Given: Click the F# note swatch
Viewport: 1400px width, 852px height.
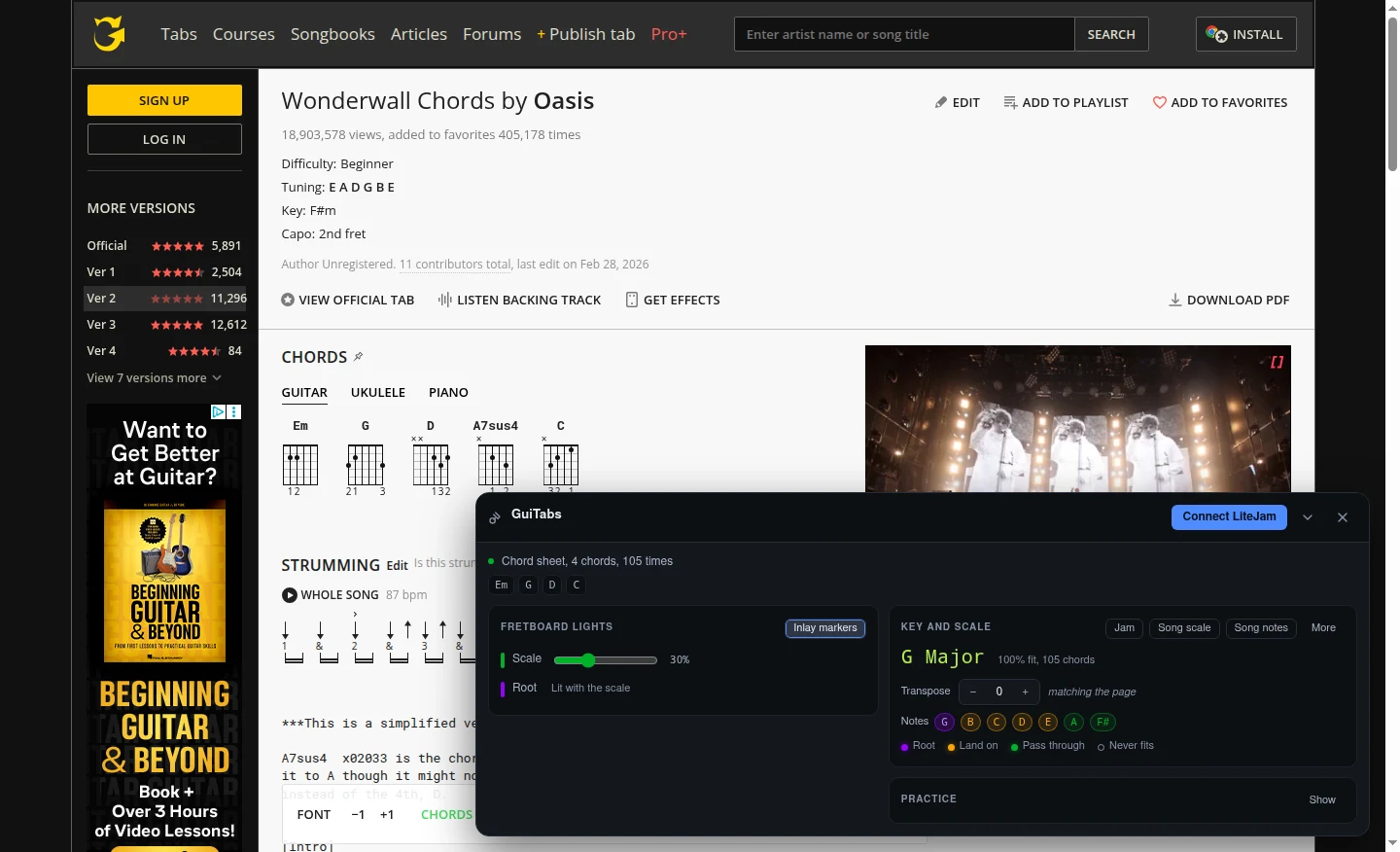Looking at the screenshot, I should tap(1102, 722).
